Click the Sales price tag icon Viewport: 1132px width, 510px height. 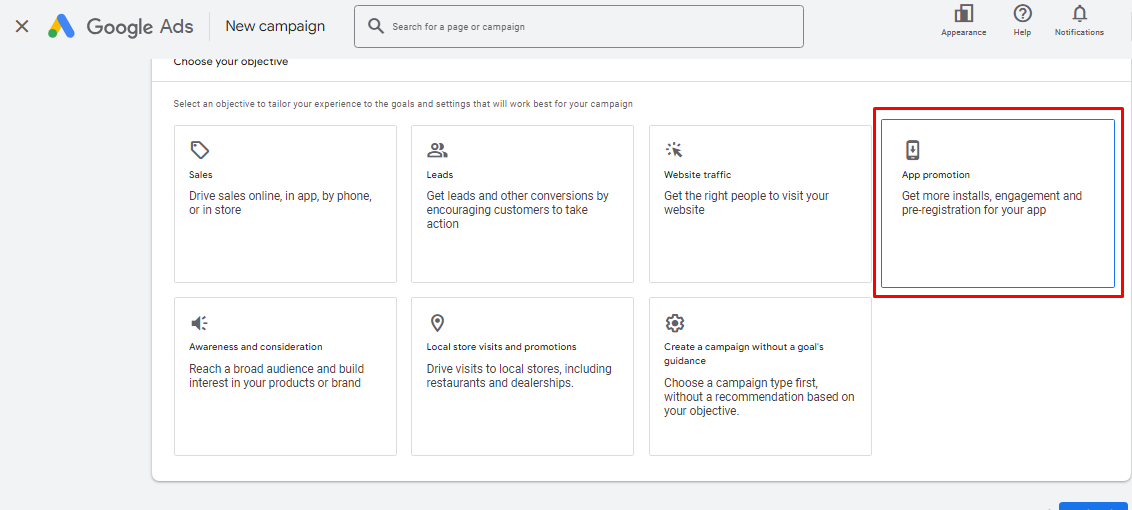pos(200,150)
